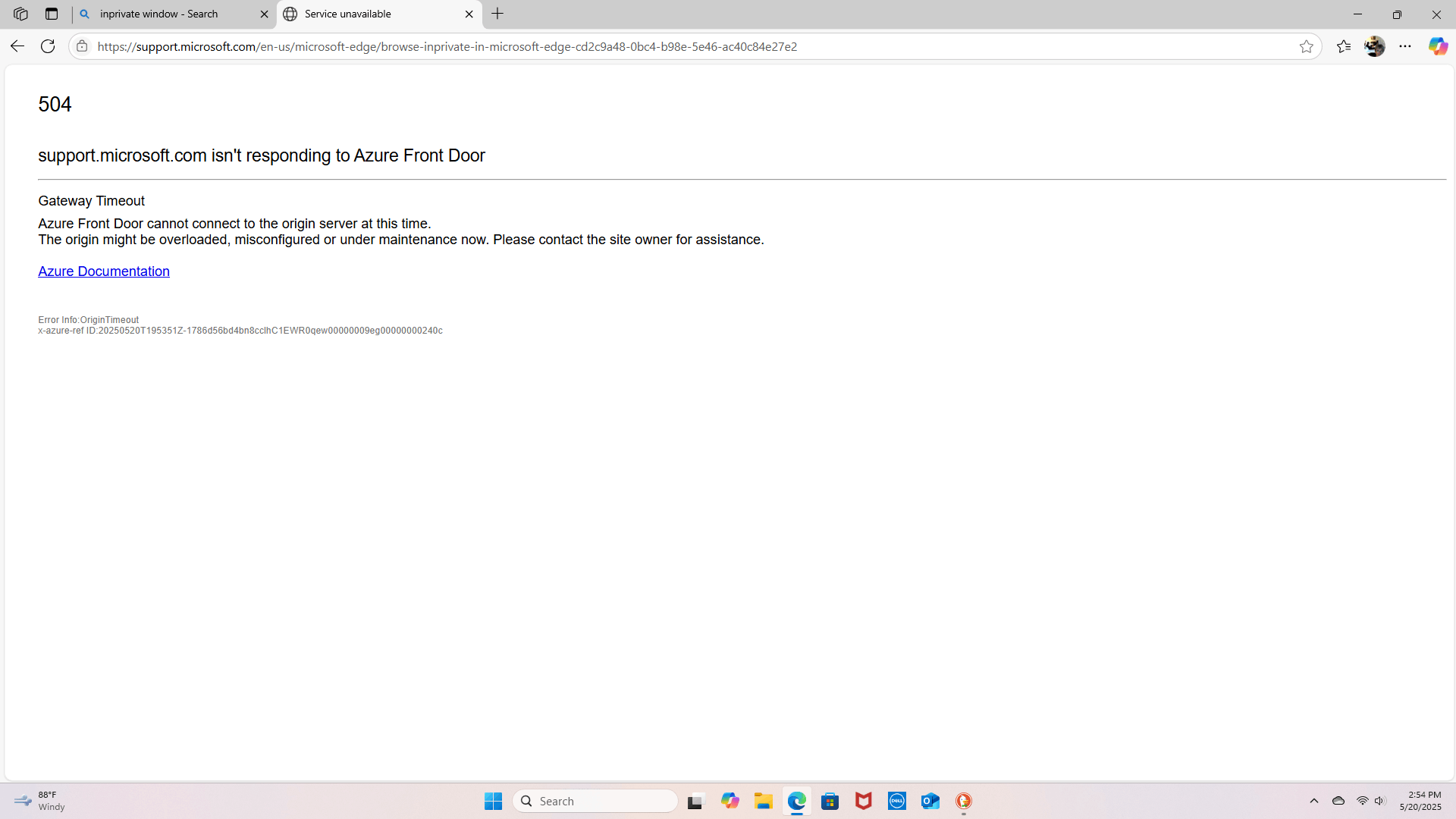Image resolution: width=1456 pixels, height=819 pixels.
Task: Click the 504 error heading
Action: coord(55,104)
